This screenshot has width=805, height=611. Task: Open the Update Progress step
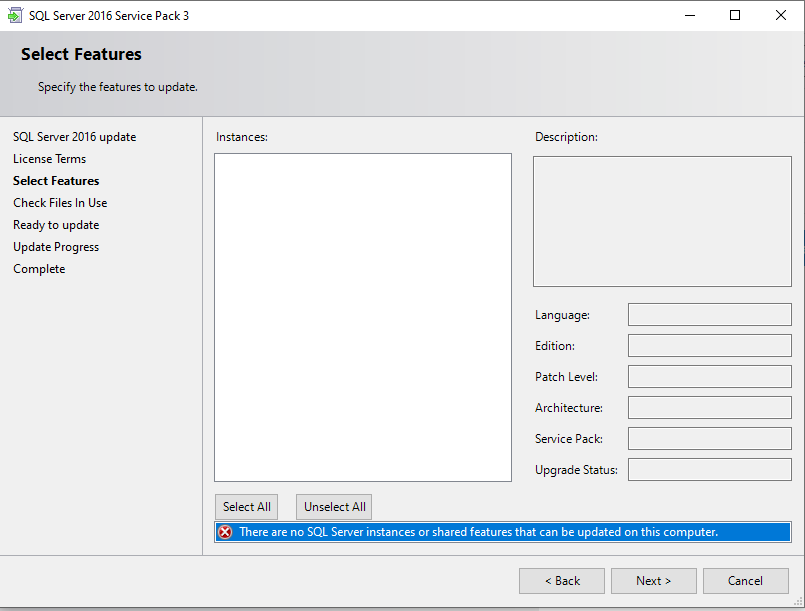point(56,247)
